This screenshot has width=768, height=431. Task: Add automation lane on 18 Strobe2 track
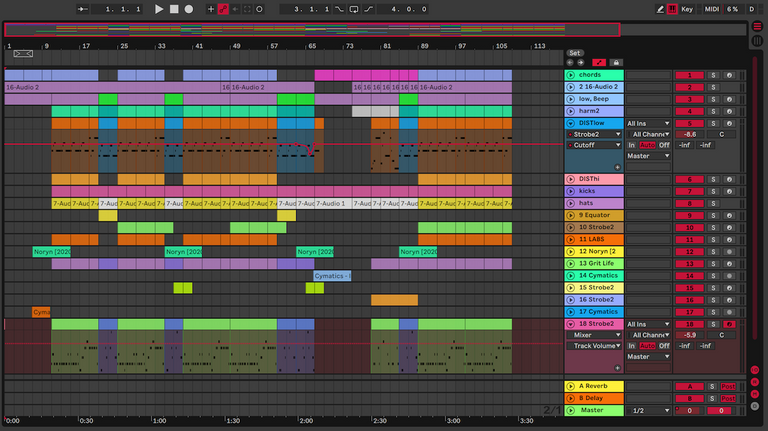617,368
